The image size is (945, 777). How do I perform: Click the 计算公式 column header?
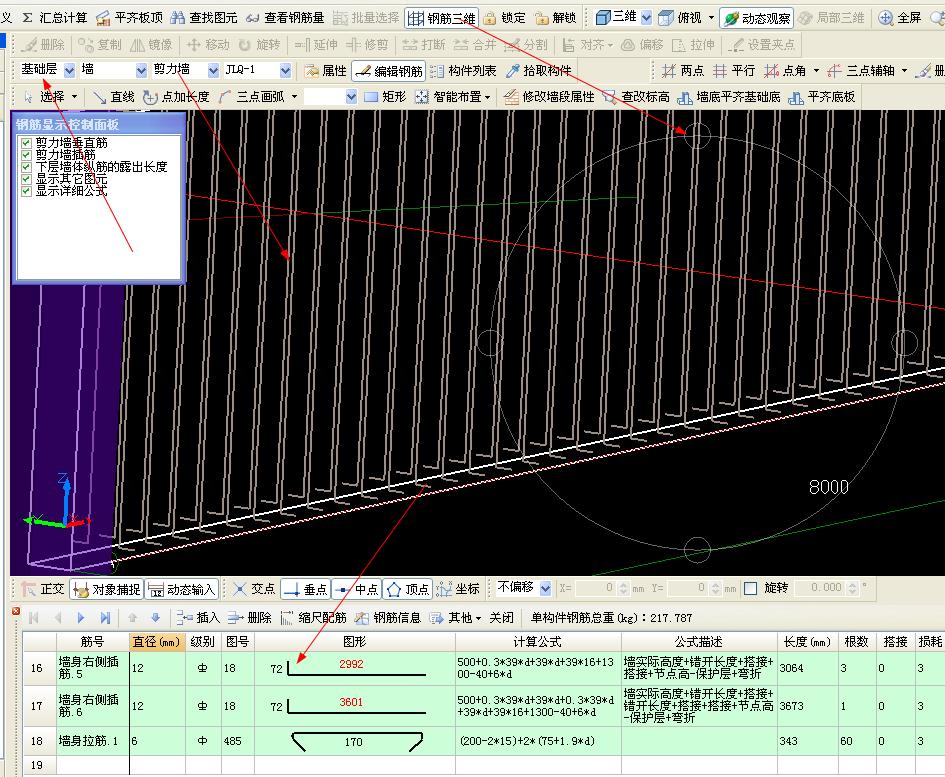(538, 642)
